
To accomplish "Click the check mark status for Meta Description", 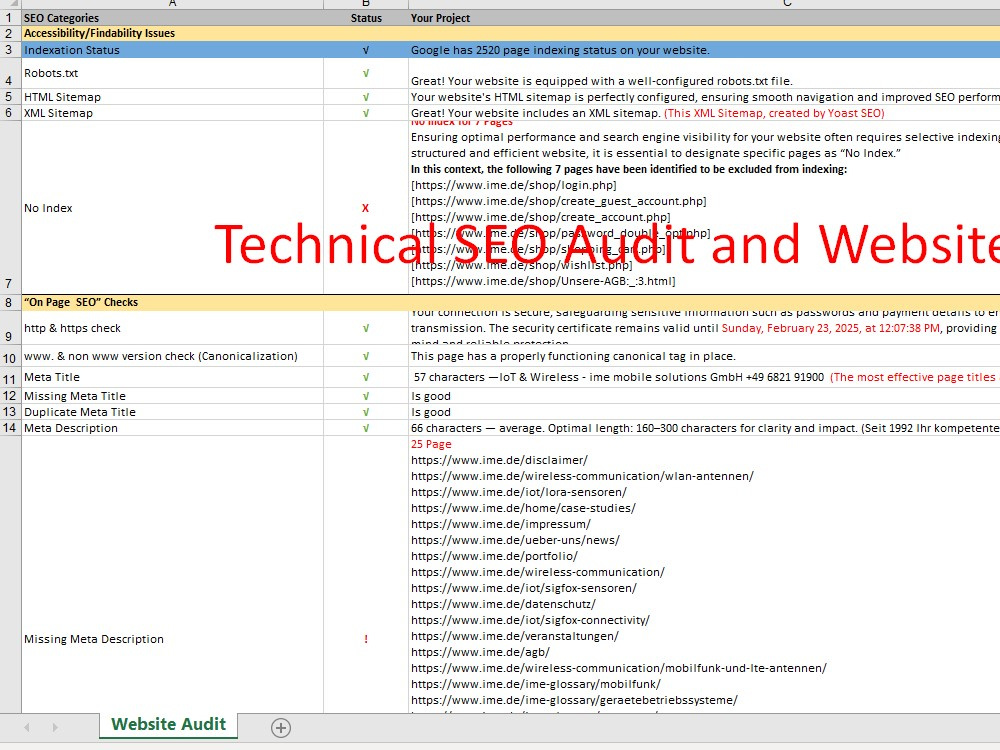I will [x=366, y=428].
